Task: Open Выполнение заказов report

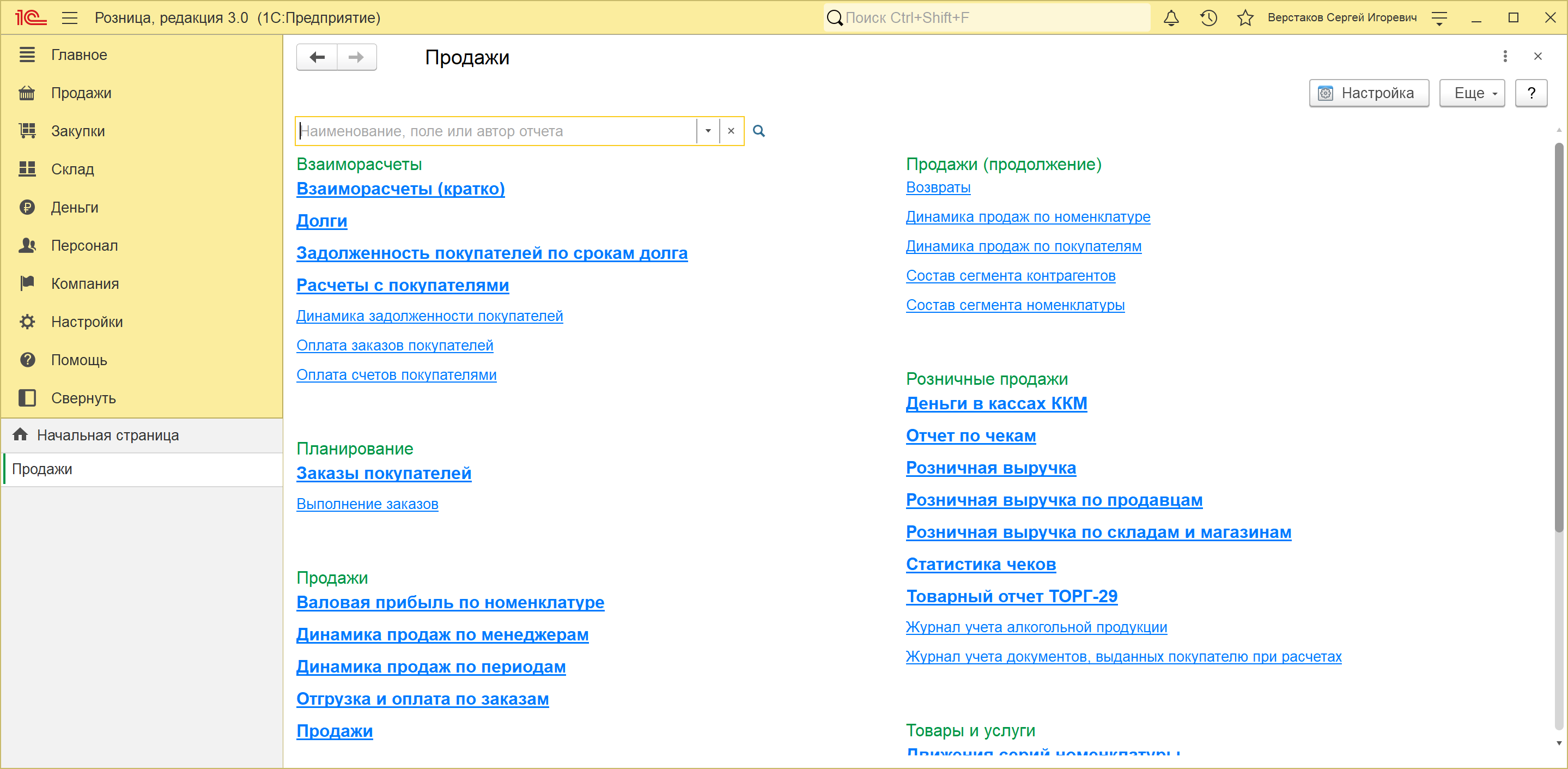Action: (367, 504)
